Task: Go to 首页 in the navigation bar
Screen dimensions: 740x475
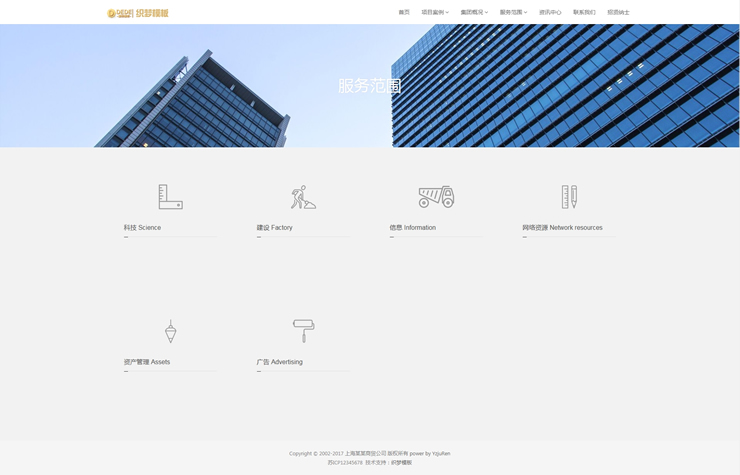Action: pos(404,13)
